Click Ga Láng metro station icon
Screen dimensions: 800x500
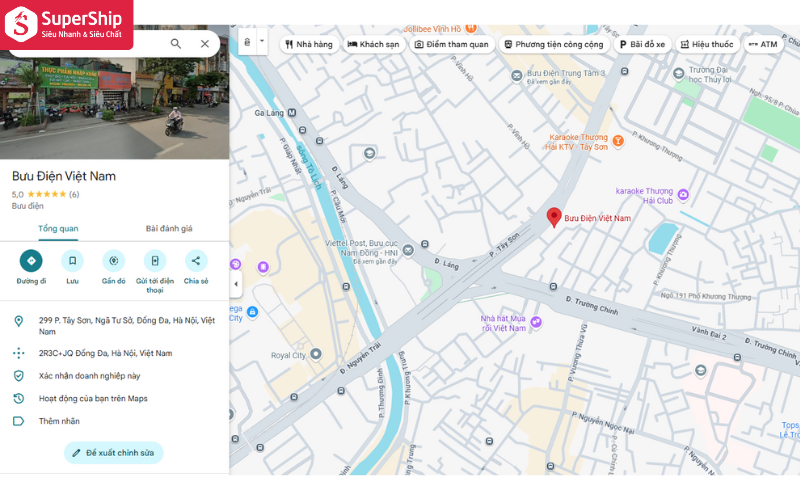coord(292,113)
